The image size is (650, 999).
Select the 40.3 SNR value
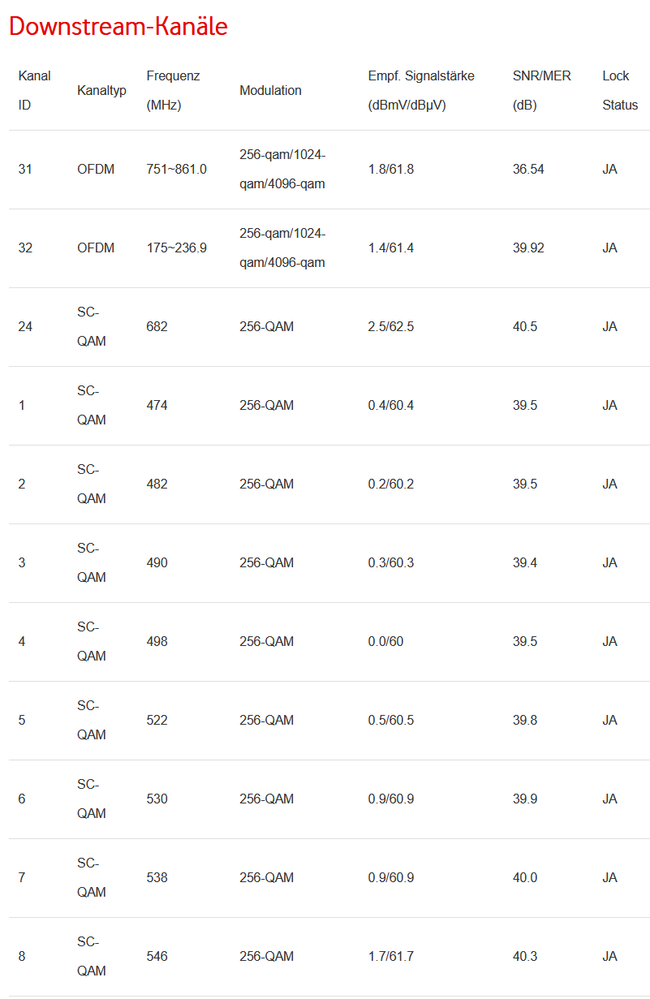[525, 957]
